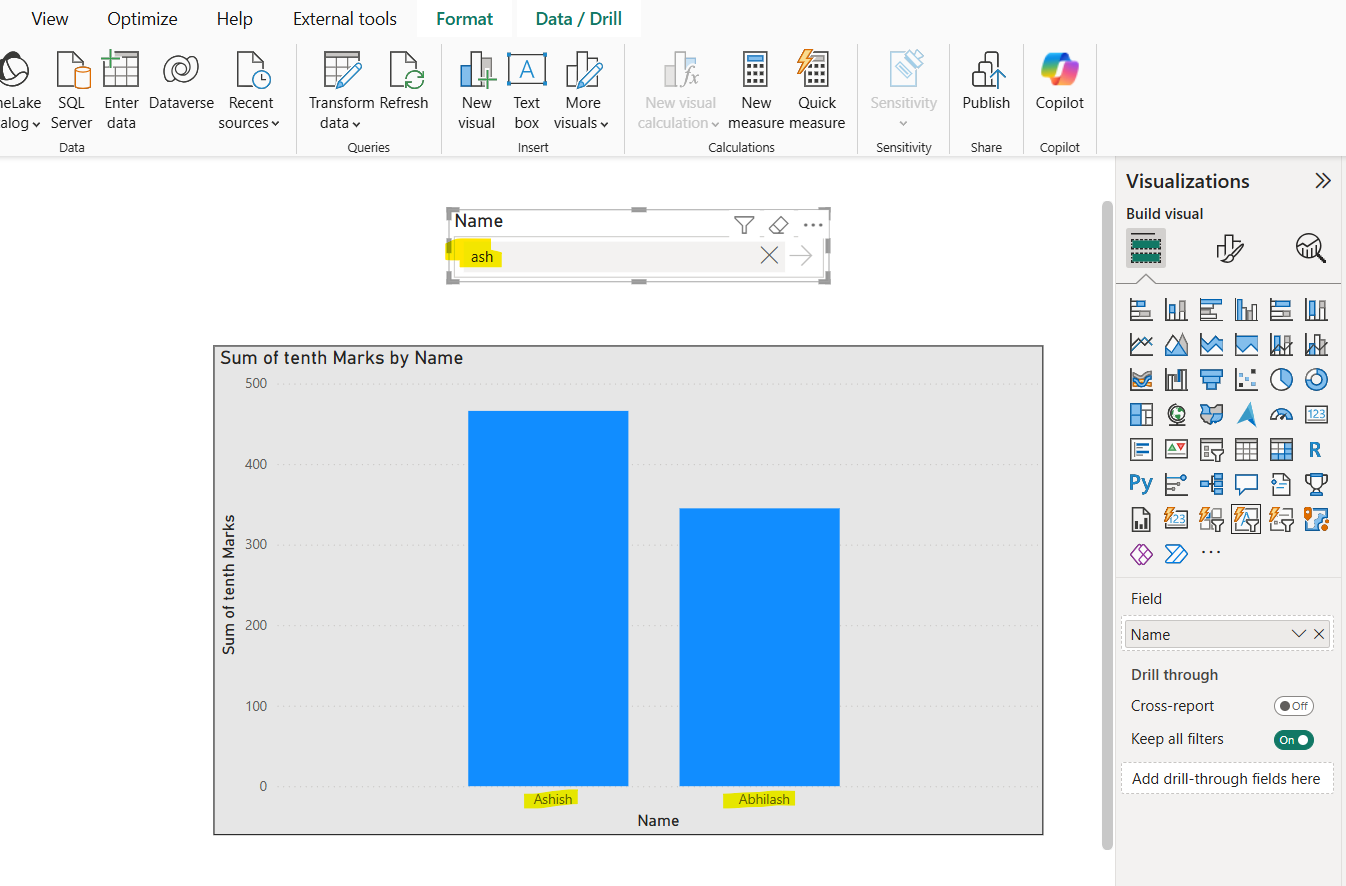Viewport: 1346px width, 886px height.
Task: Enable Cross-report drill through
Action: tap(1293, 706)
